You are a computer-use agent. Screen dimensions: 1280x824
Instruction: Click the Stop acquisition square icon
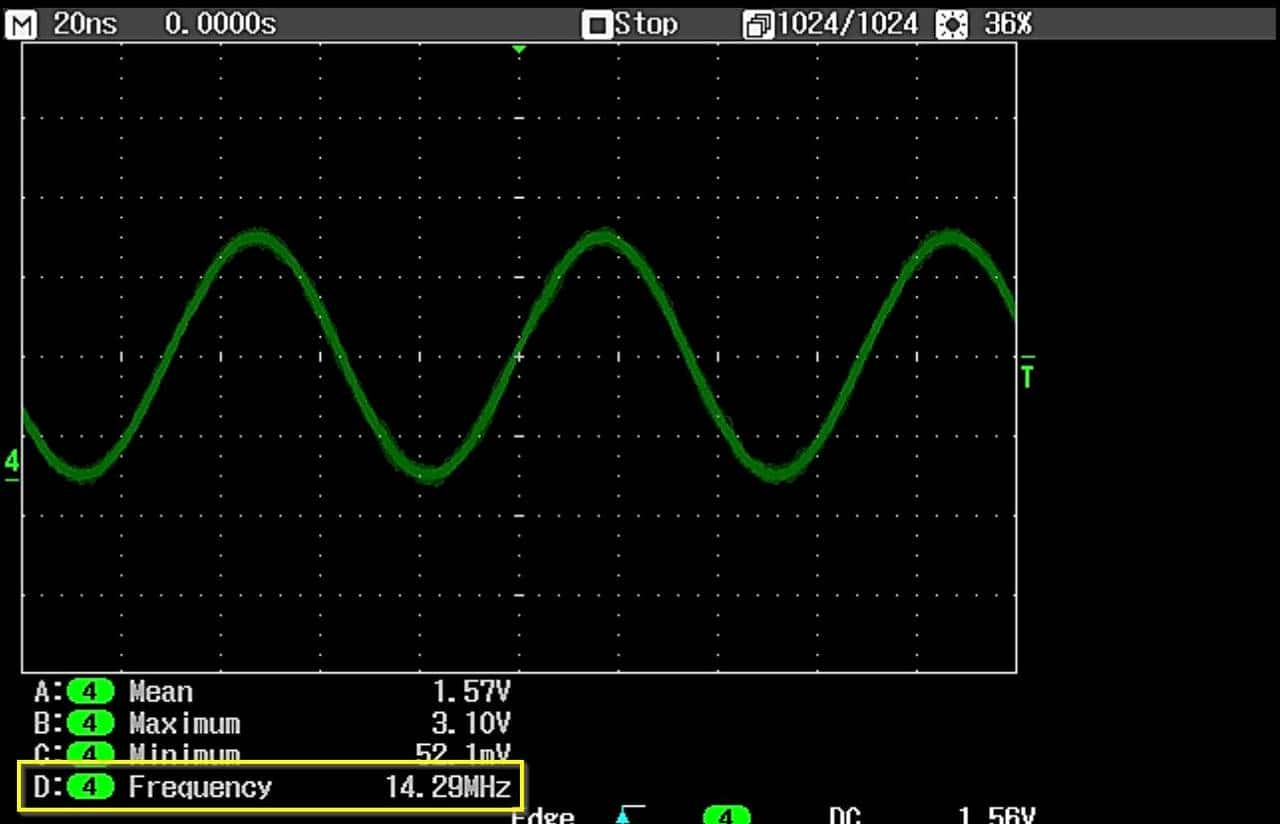tap(597, 25)
